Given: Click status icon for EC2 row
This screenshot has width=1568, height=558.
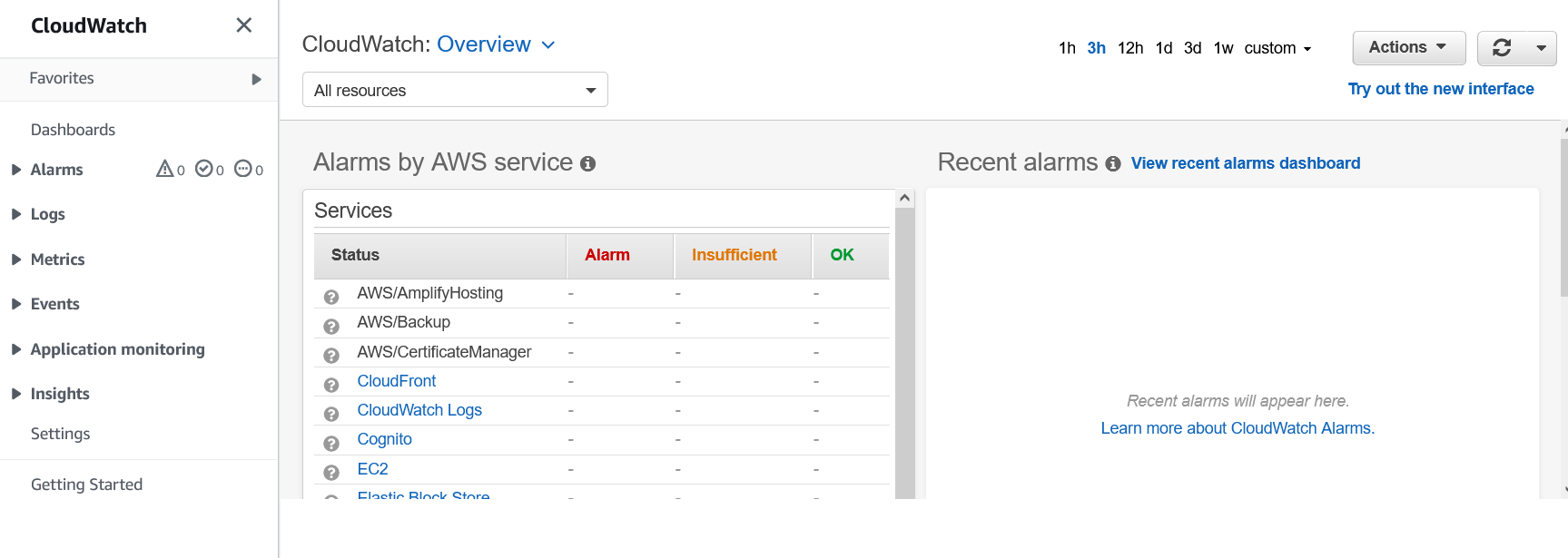Looking at the screenshot, I should (331, 473).
